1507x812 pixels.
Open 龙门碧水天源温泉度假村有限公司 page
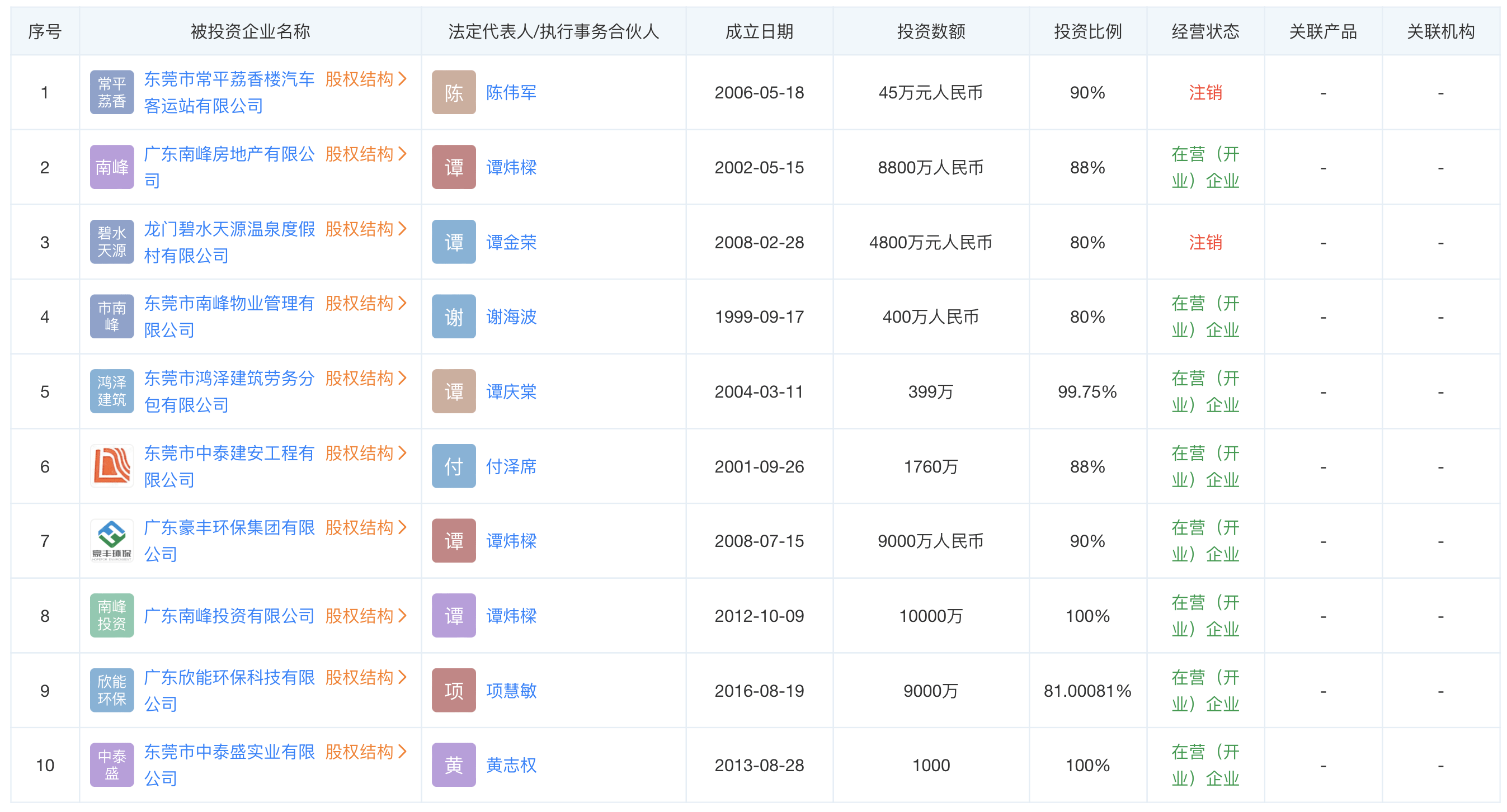pyautogui.click(x=229, y=242)
